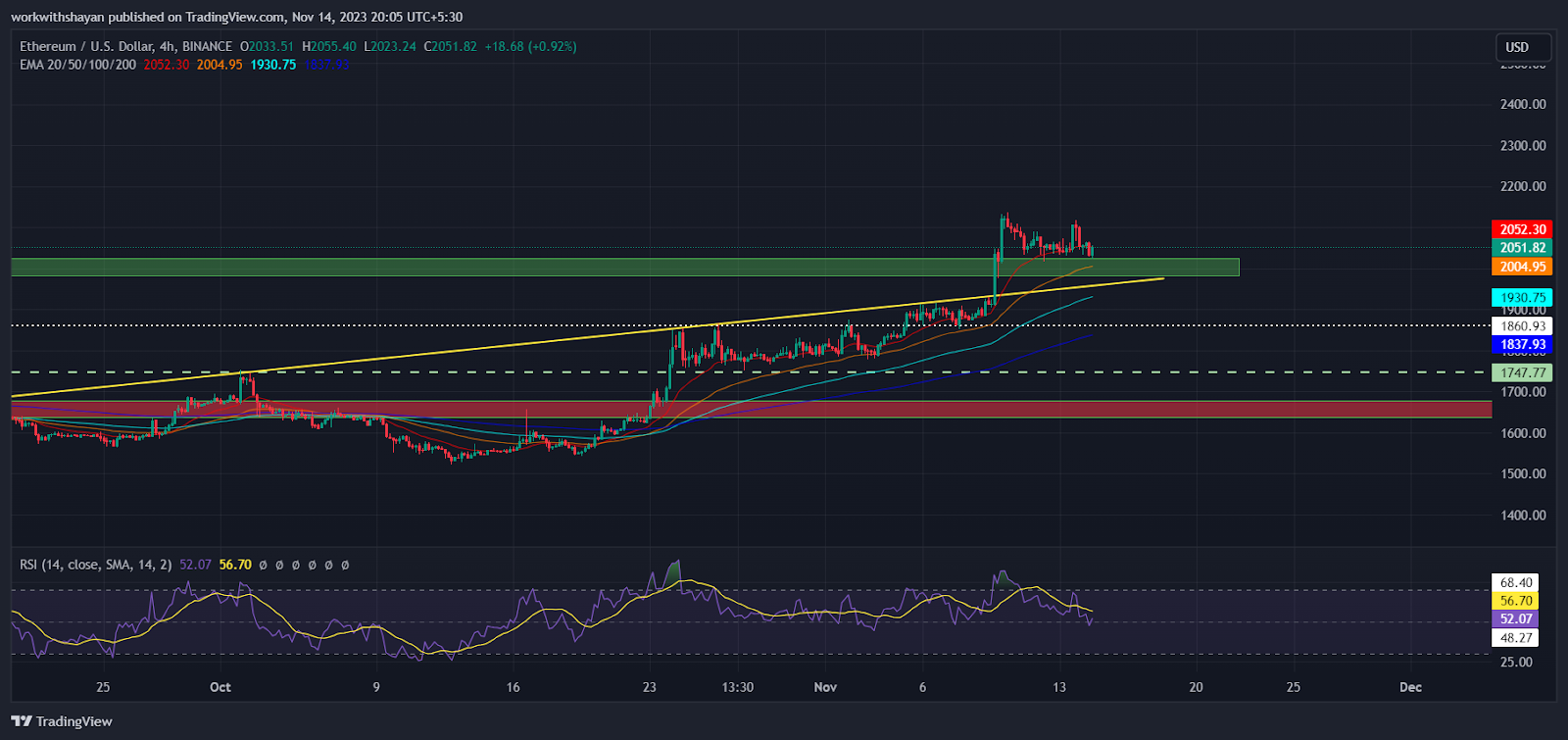Screen dimensions: 1568x740
Task: Click the blue 1837.93 EMA price tag
Action: (1522, 344)
